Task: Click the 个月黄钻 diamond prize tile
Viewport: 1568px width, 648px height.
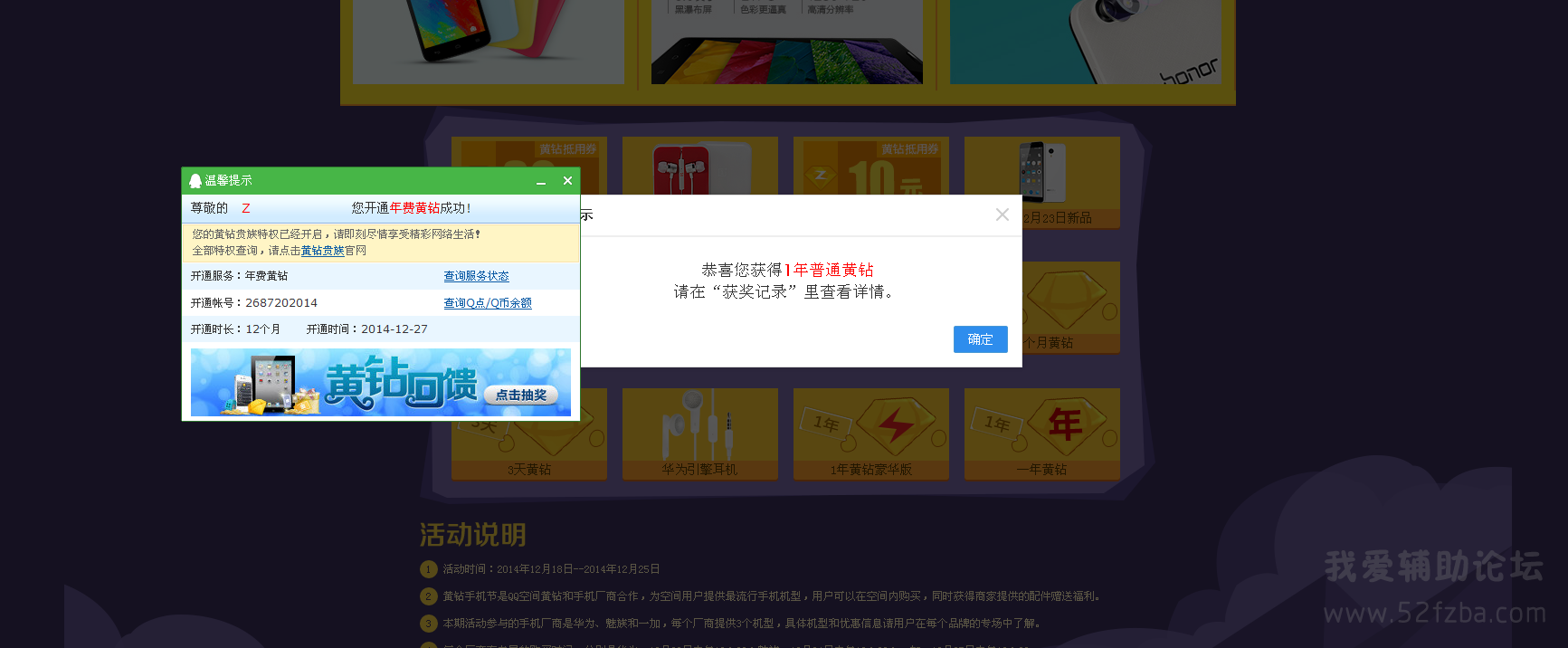Action: (1071, 308)
